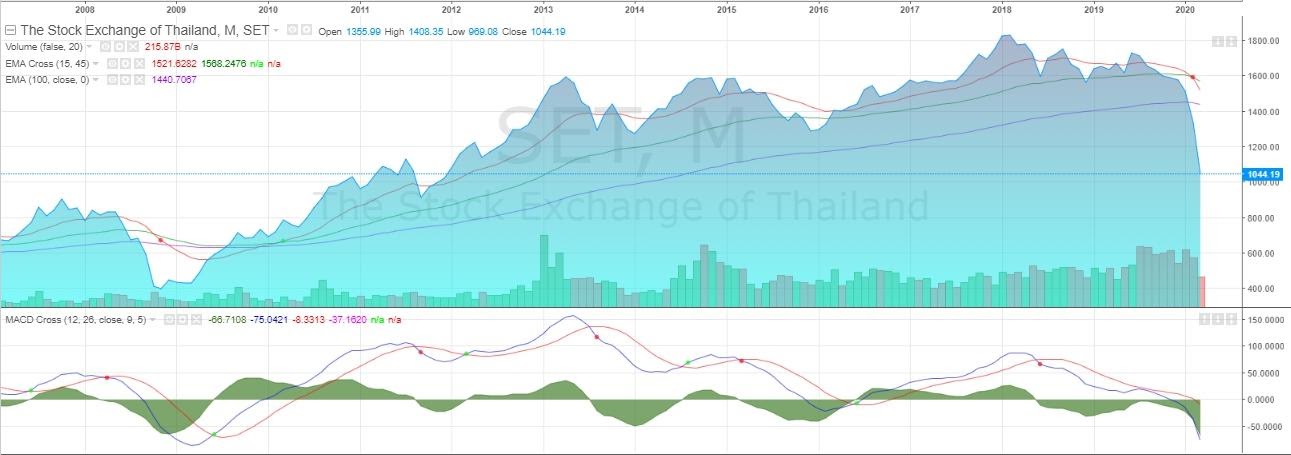Open dropdown arrow beside the SET symbol title

point(276,31)
